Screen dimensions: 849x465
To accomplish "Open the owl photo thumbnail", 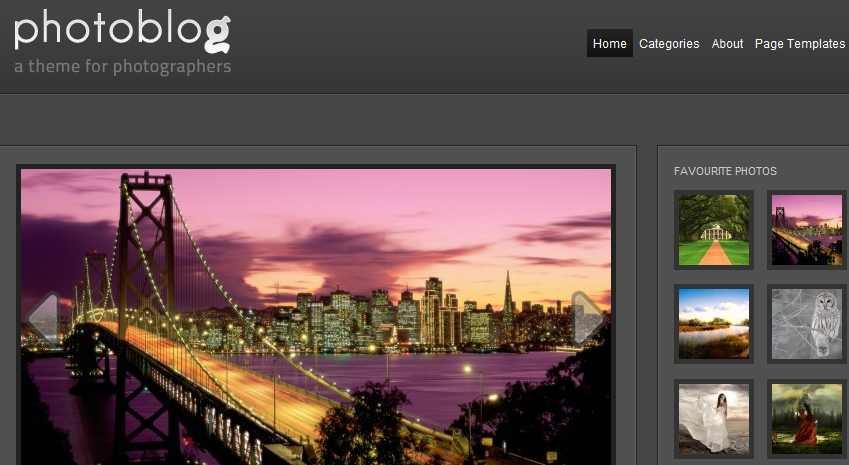I will tap(807, 324).
